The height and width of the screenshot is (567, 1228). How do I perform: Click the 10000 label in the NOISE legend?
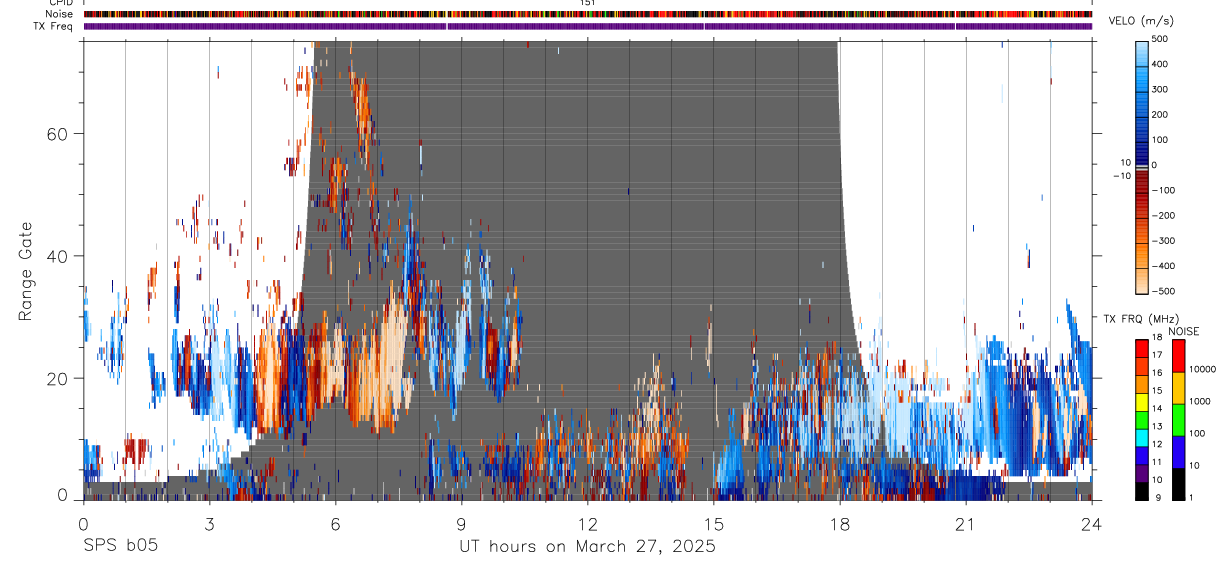[1203, 369]
